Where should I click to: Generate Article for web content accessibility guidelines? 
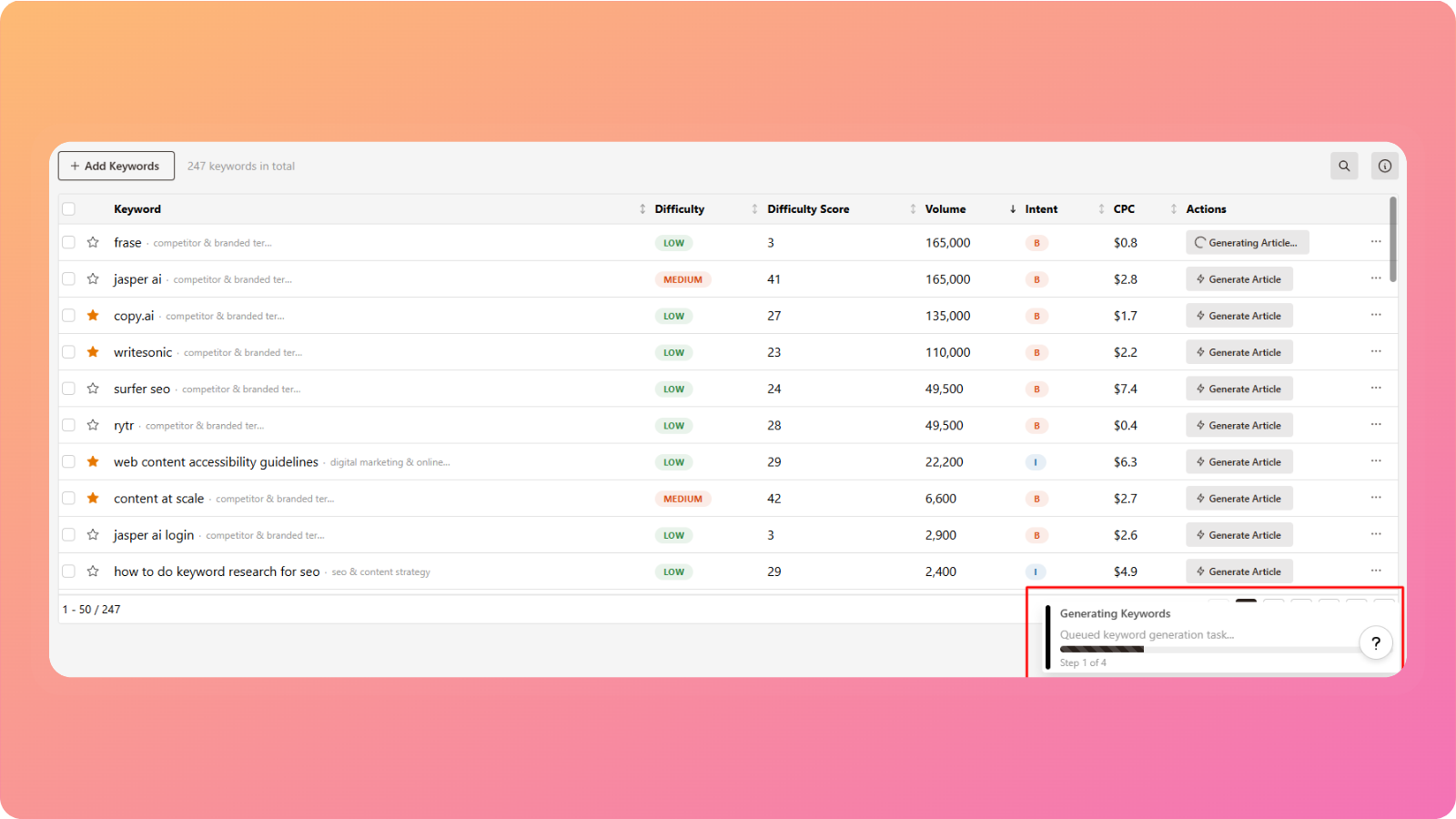point(1239,462)
